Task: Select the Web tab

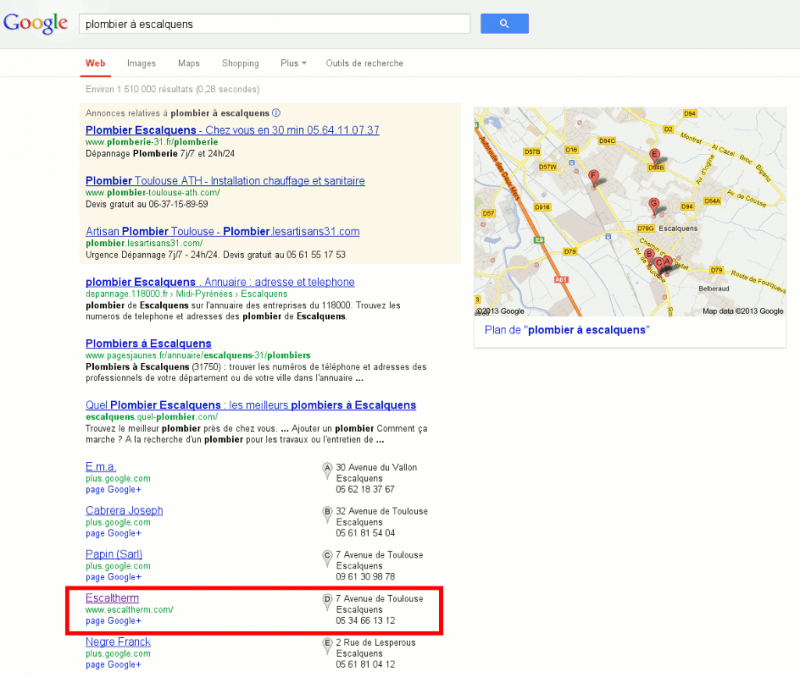Action: tap(95, 63)
